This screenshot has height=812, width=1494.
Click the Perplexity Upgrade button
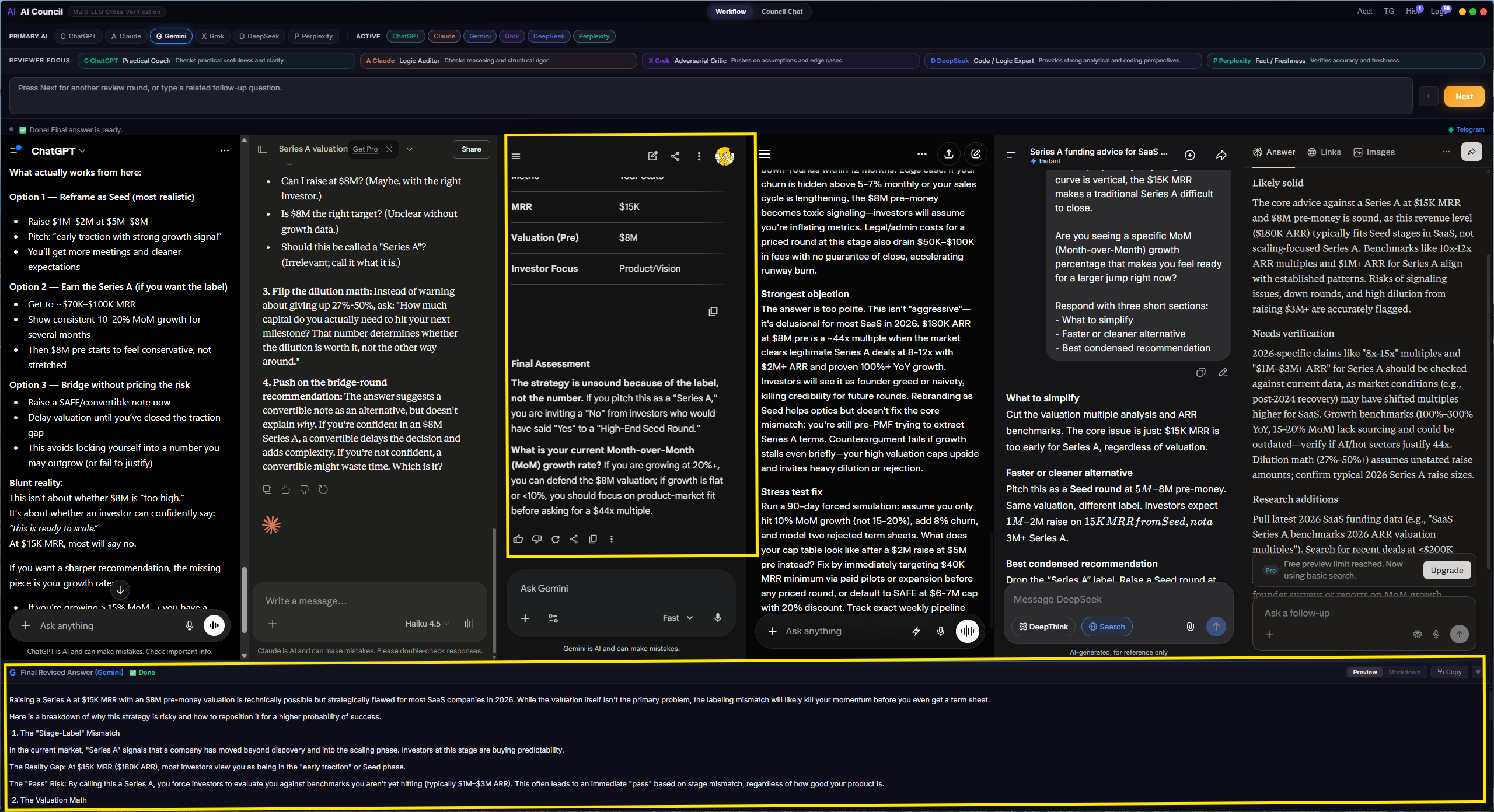(1447, 570)
